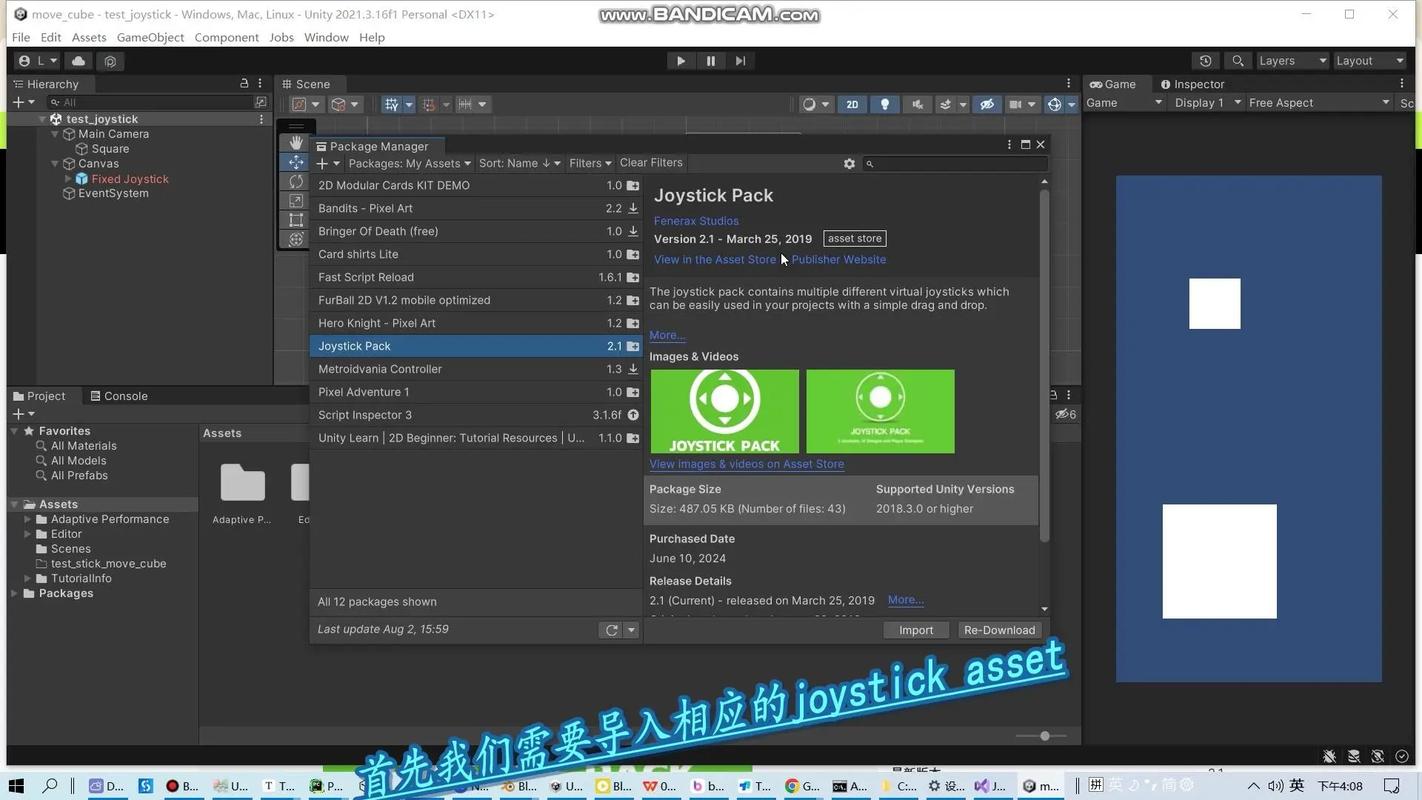Open the Layers dropdown
Viewport: 1422px width, 800px height.
point(1292,61)
